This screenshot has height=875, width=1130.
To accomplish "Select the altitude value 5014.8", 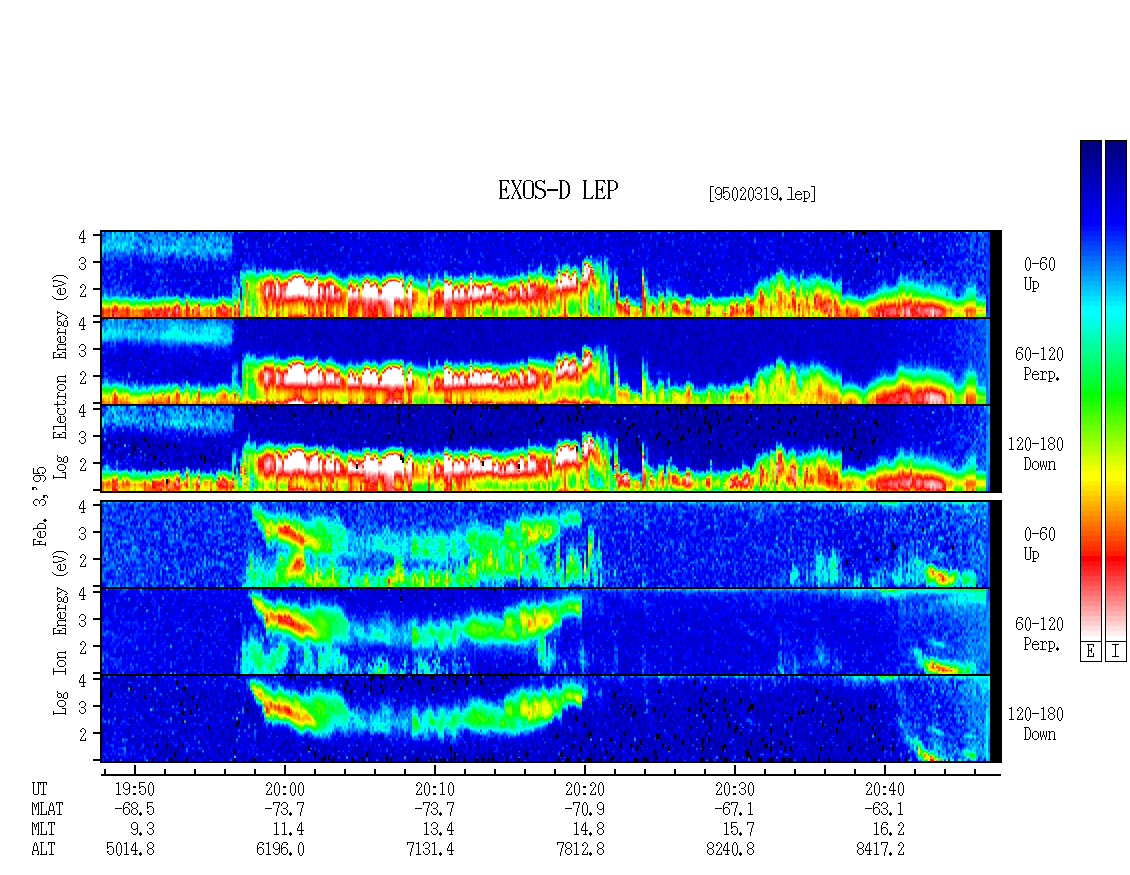I will 130,850.
